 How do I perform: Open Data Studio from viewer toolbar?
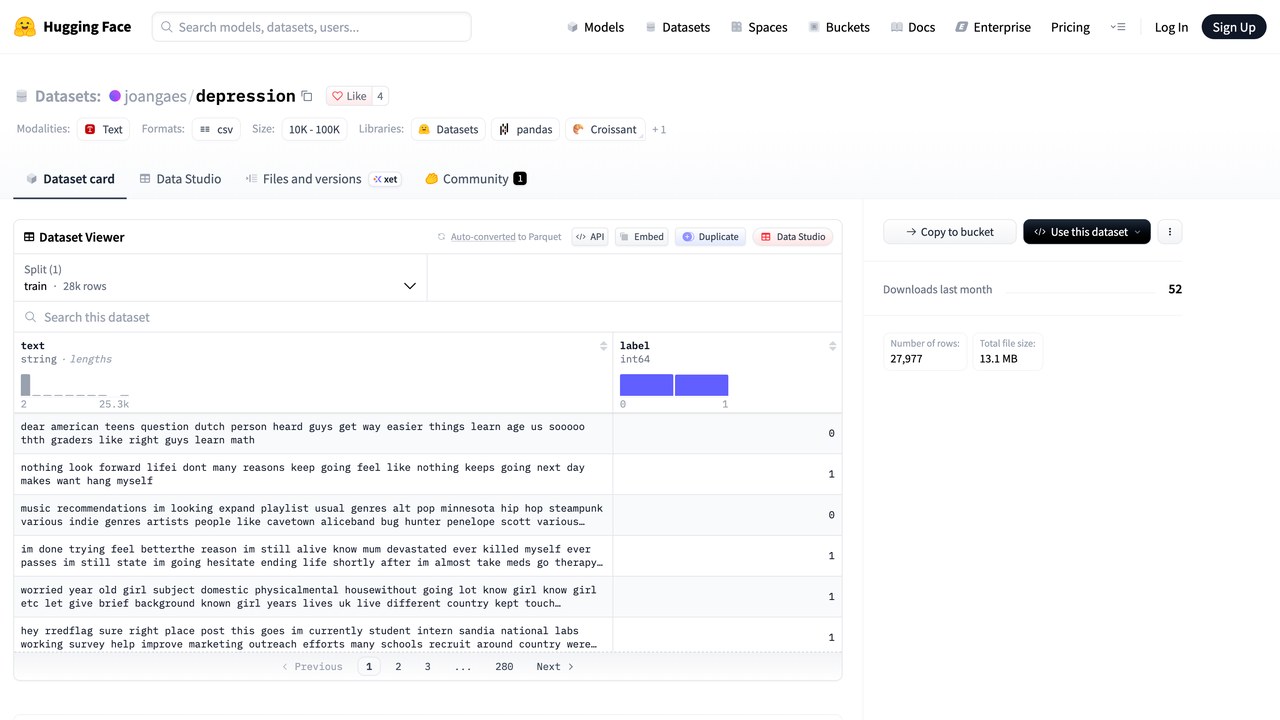793,237
